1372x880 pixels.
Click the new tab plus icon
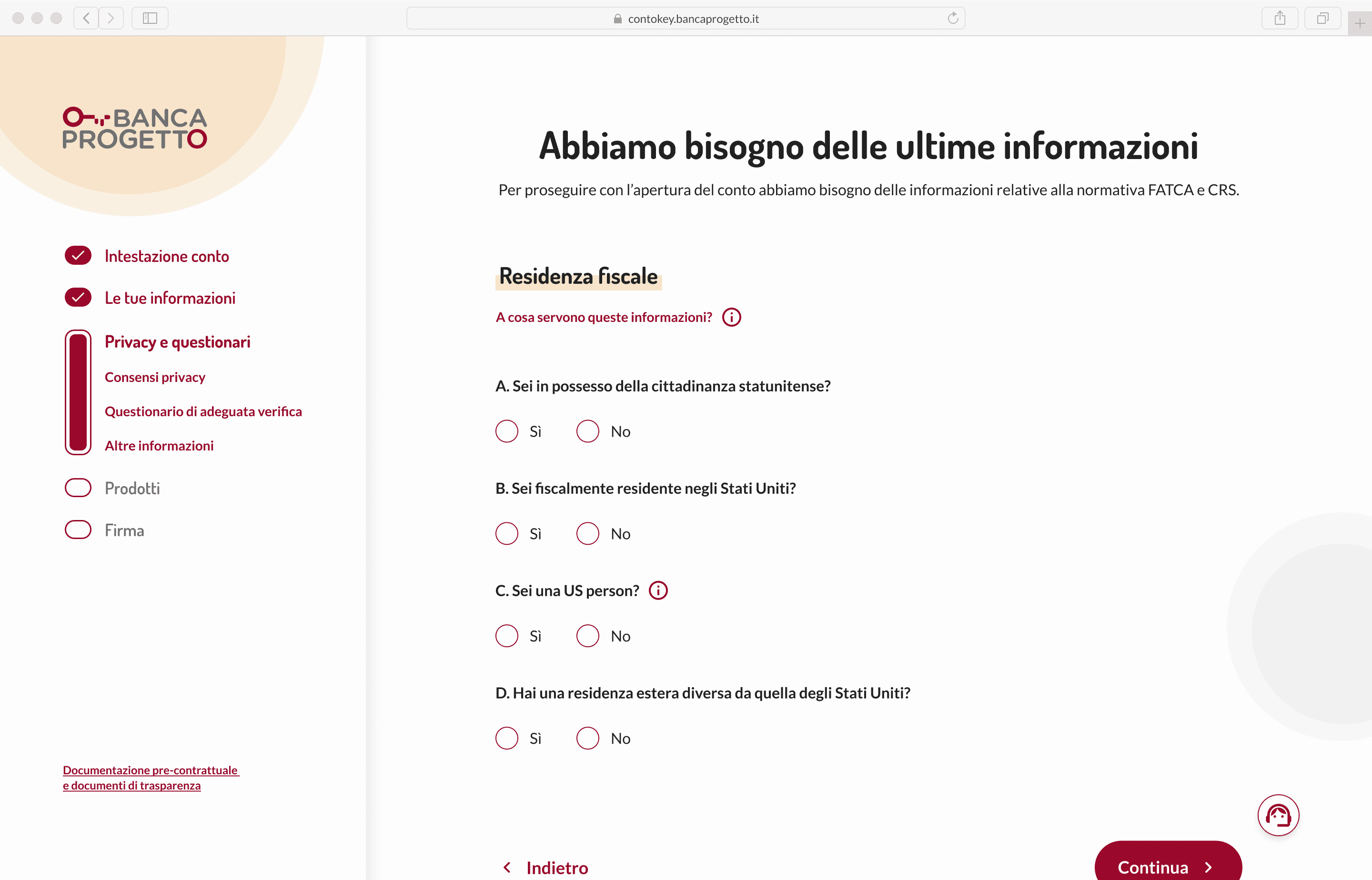point(1360,23)
